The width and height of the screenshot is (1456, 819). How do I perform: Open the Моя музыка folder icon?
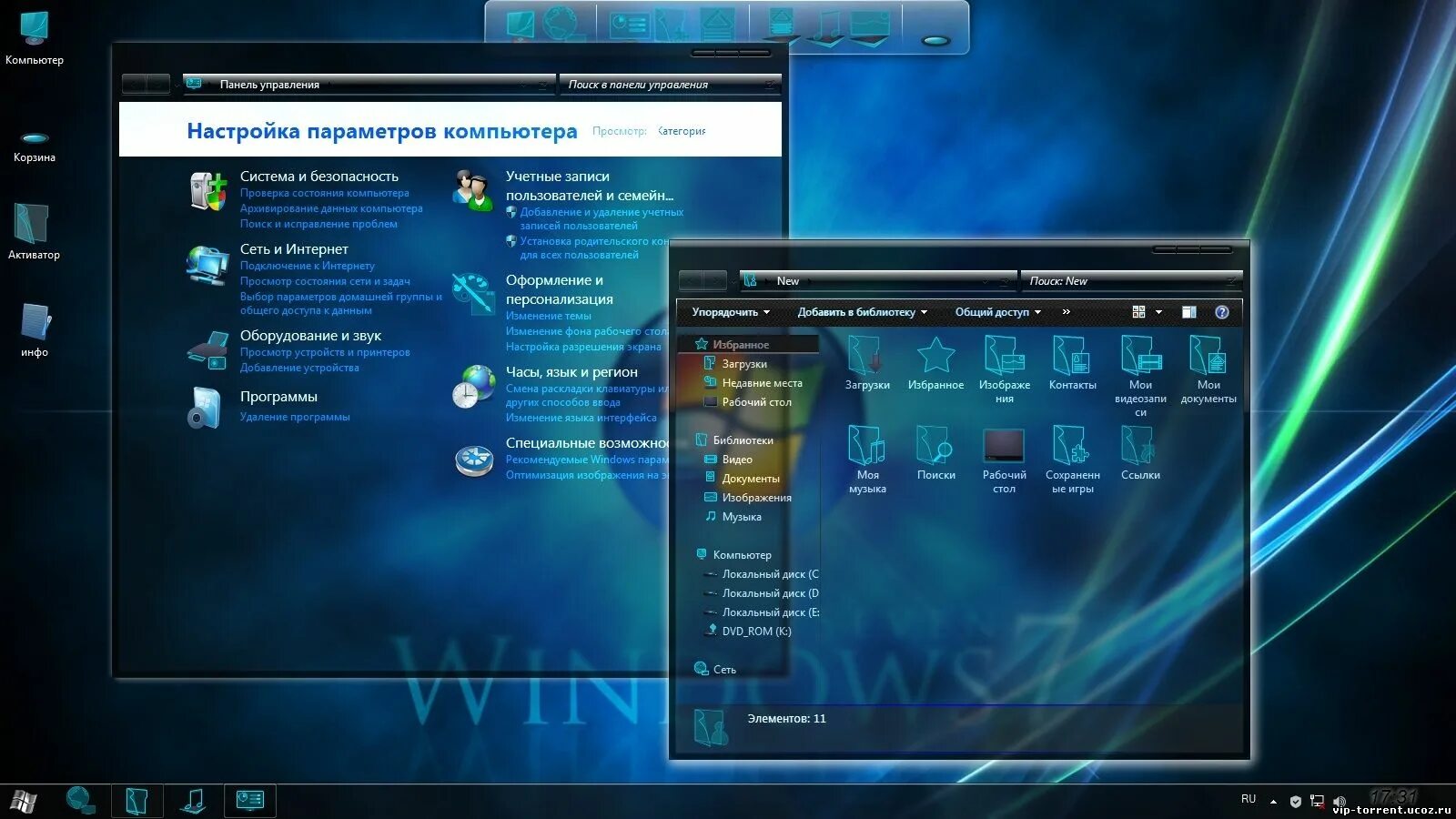click(x=866, y=446)
